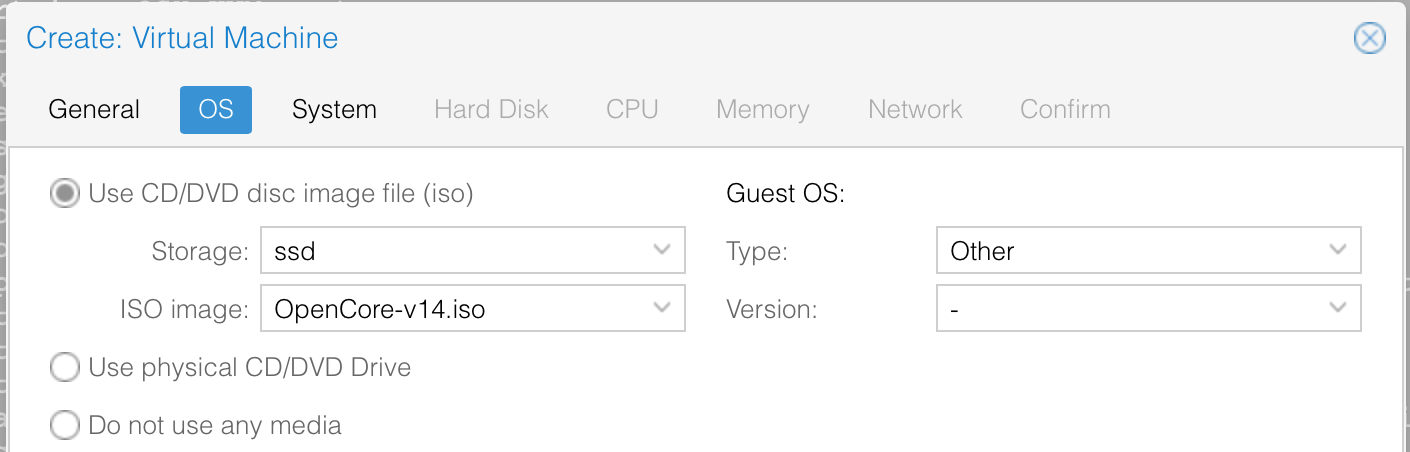Expand the Storage dropdown arrow
The image size is (1410, 452).
coord(661,250)
